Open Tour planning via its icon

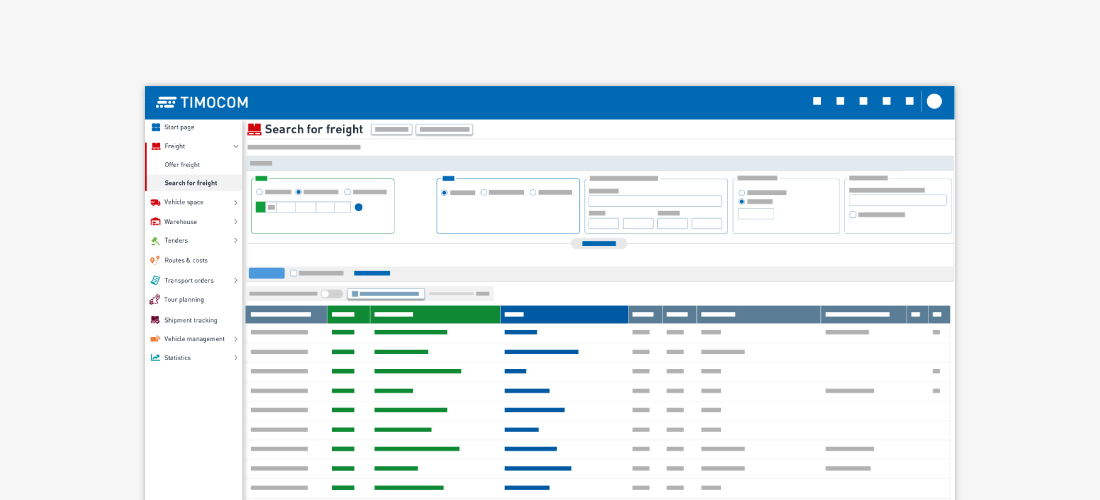(x=155, y=300)
